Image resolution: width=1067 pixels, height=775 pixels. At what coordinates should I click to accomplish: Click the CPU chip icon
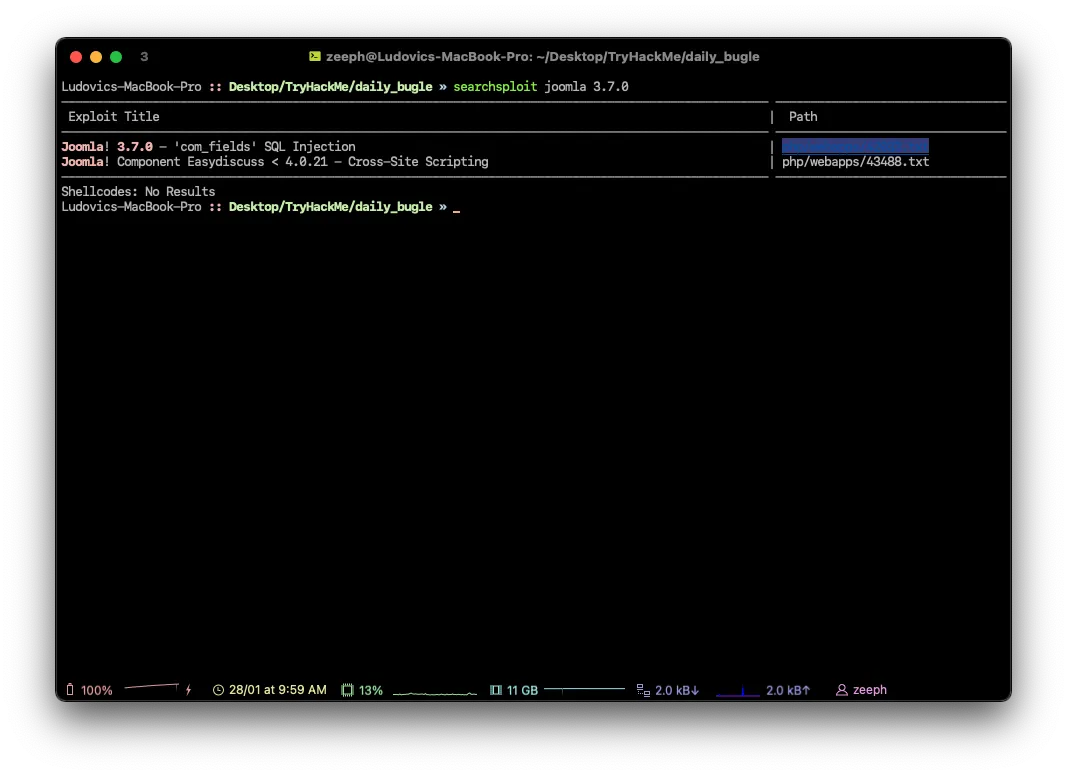click(x=347, y=690)
